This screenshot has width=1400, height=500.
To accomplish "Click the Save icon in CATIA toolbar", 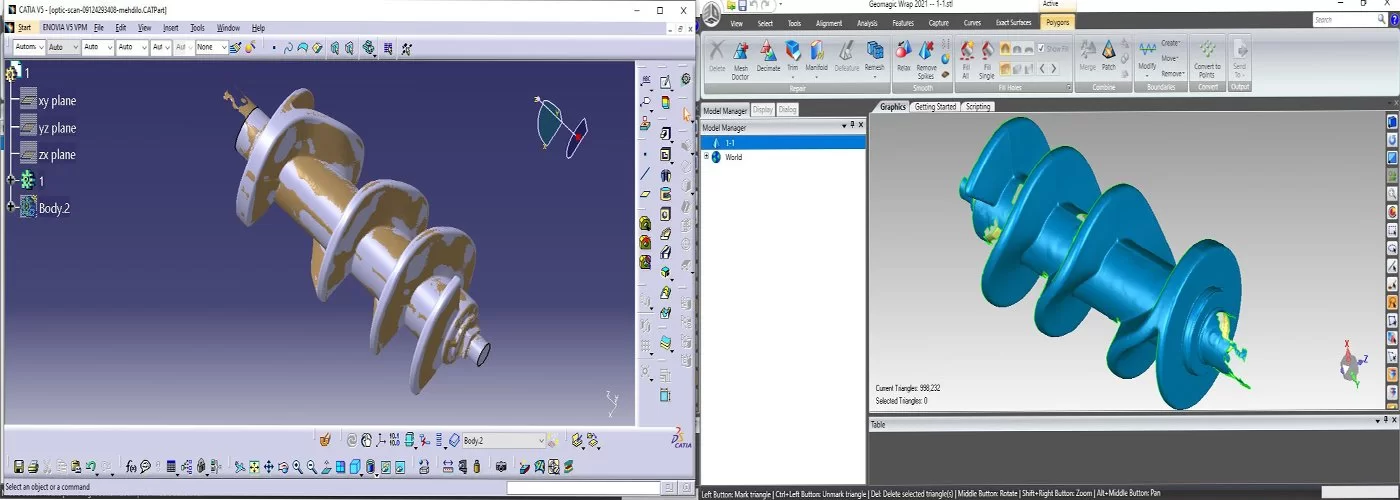I will click(18, 466).
